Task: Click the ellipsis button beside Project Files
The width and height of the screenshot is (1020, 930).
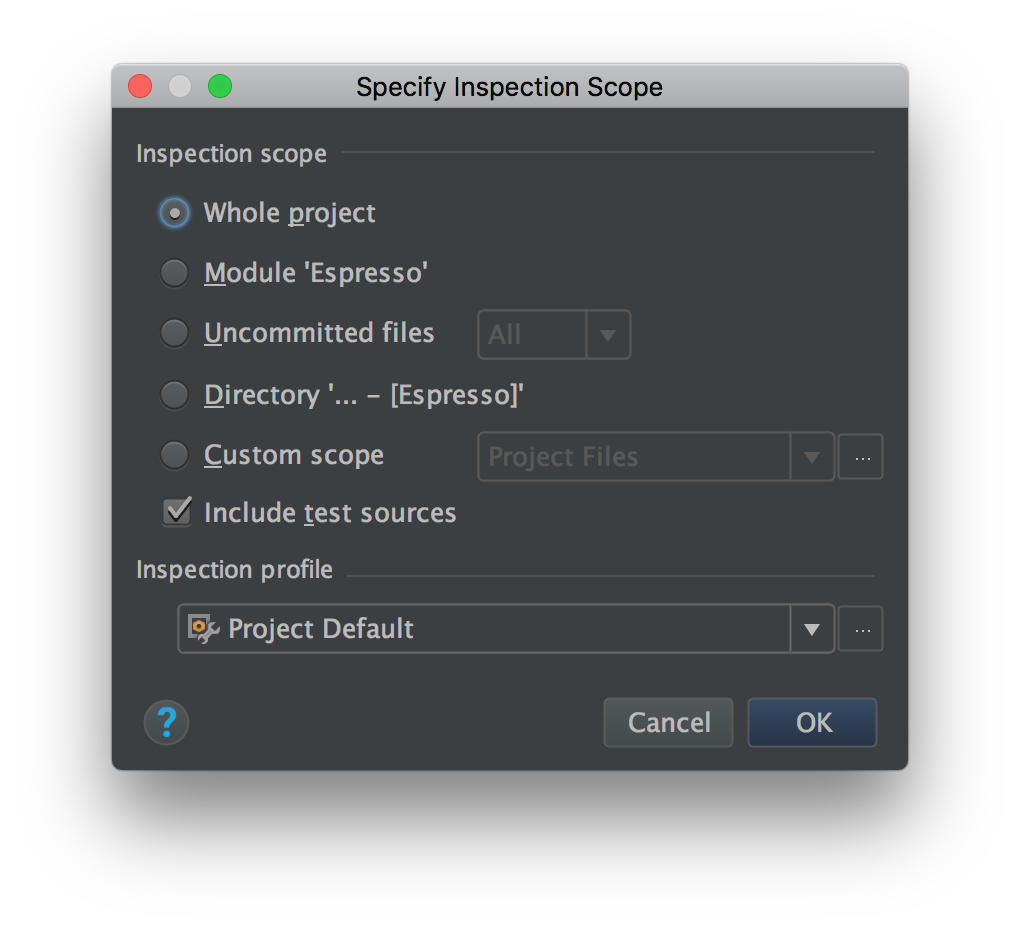Action: tap(861, 457)
